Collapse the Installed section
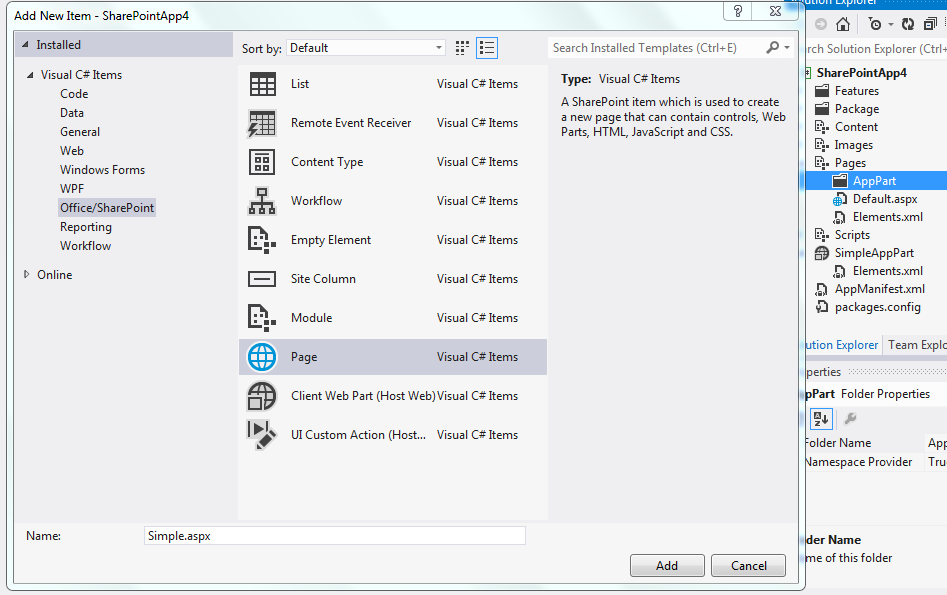Viewport: 947px width, 595px height. pos(25,45)
